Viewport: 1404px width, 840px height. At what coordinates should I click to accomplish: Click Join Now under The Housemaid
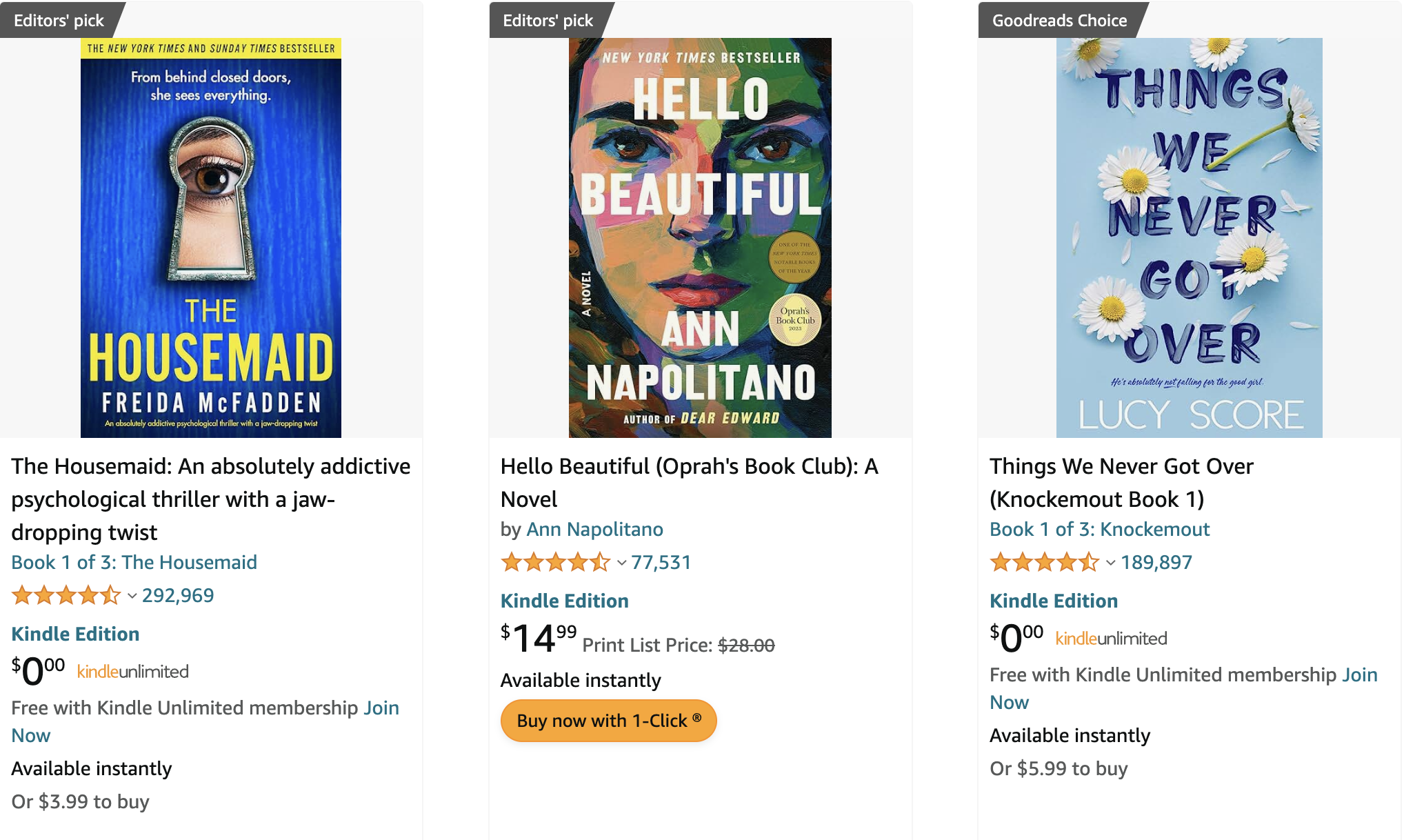click(x=382, y=708)
